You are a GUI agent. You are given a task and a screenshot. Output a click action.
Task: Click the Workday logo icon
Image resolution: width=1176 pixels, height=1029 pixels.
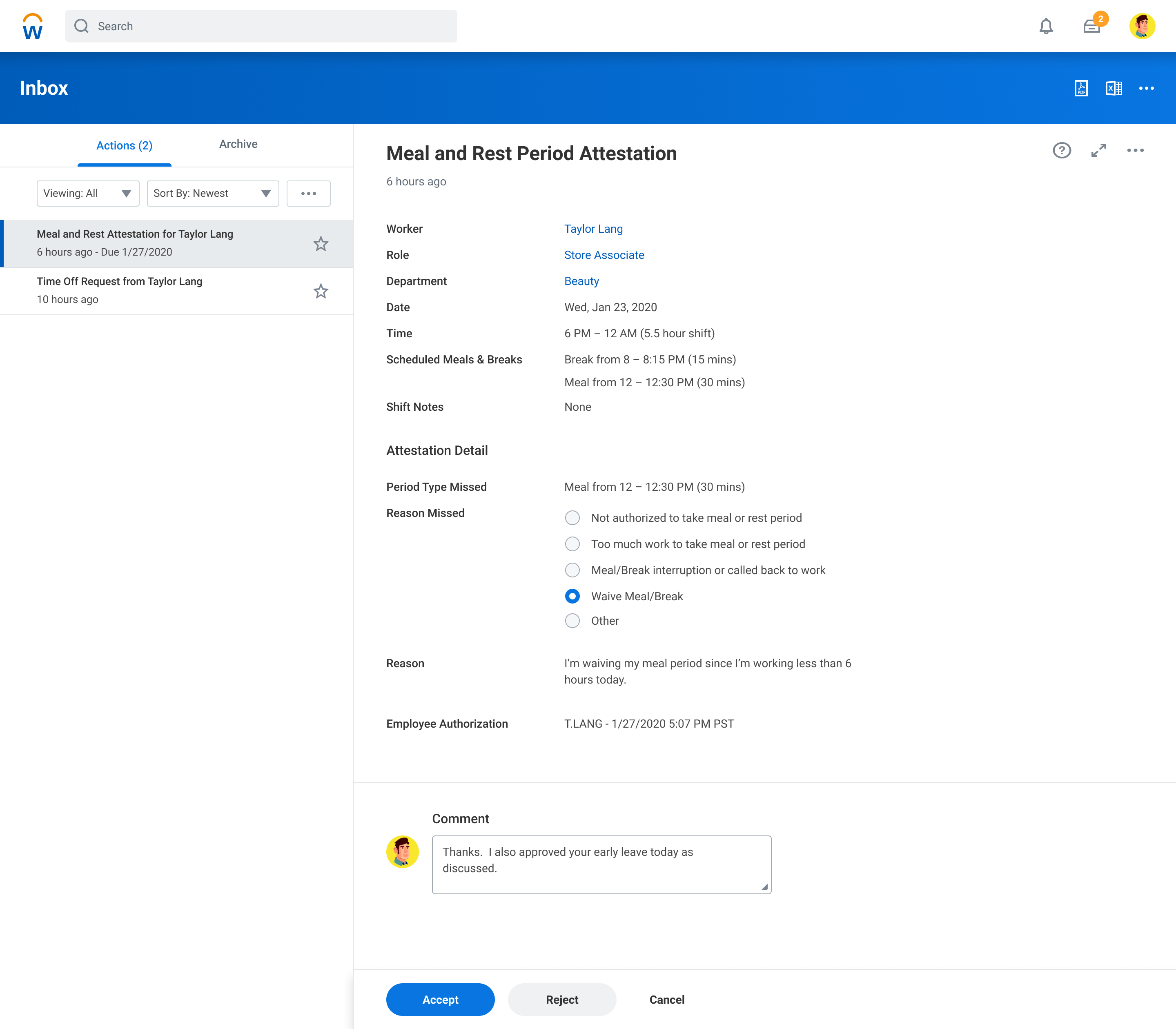click(x=33, y=27)
